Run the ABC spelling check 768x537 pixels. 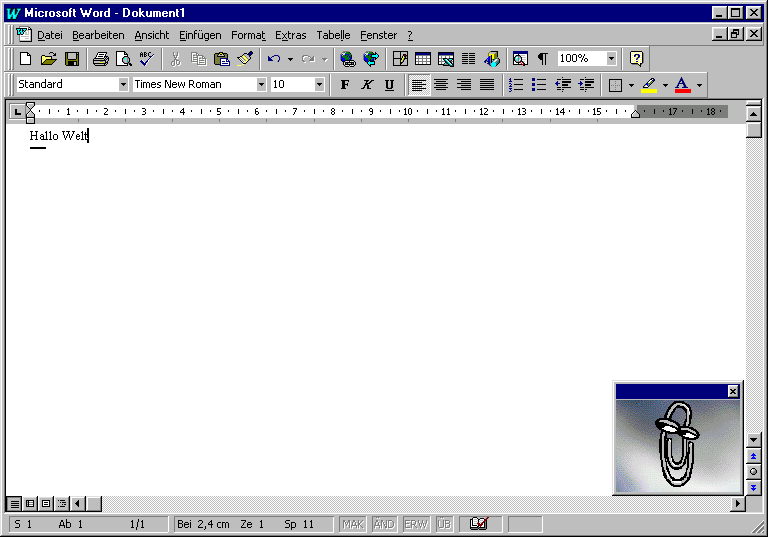pyautogui.click(x=146, y=59)
